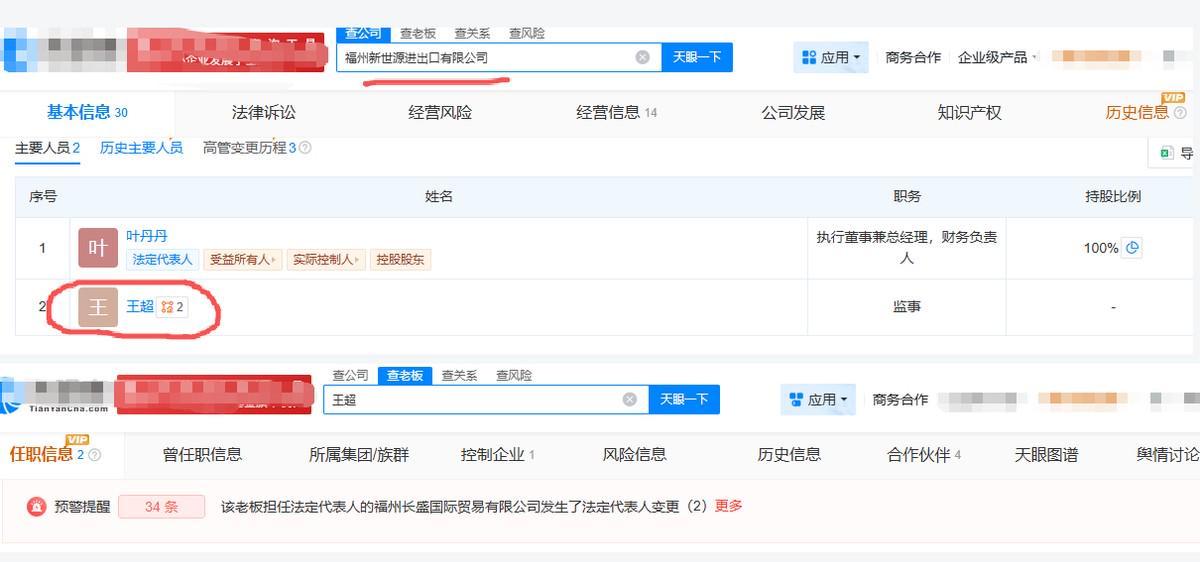The width and height of the screenshot is (1200, 562).
Task: Click 更多 in the warning notice
Action: pos(729,506)
